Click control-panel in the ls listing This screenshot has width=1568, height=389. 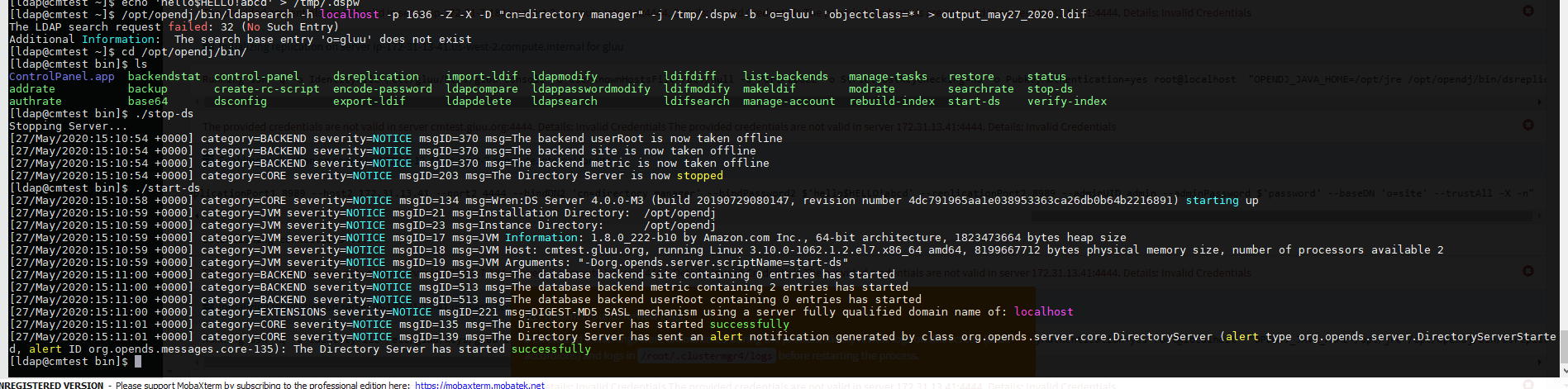click(x=257, y=76)
